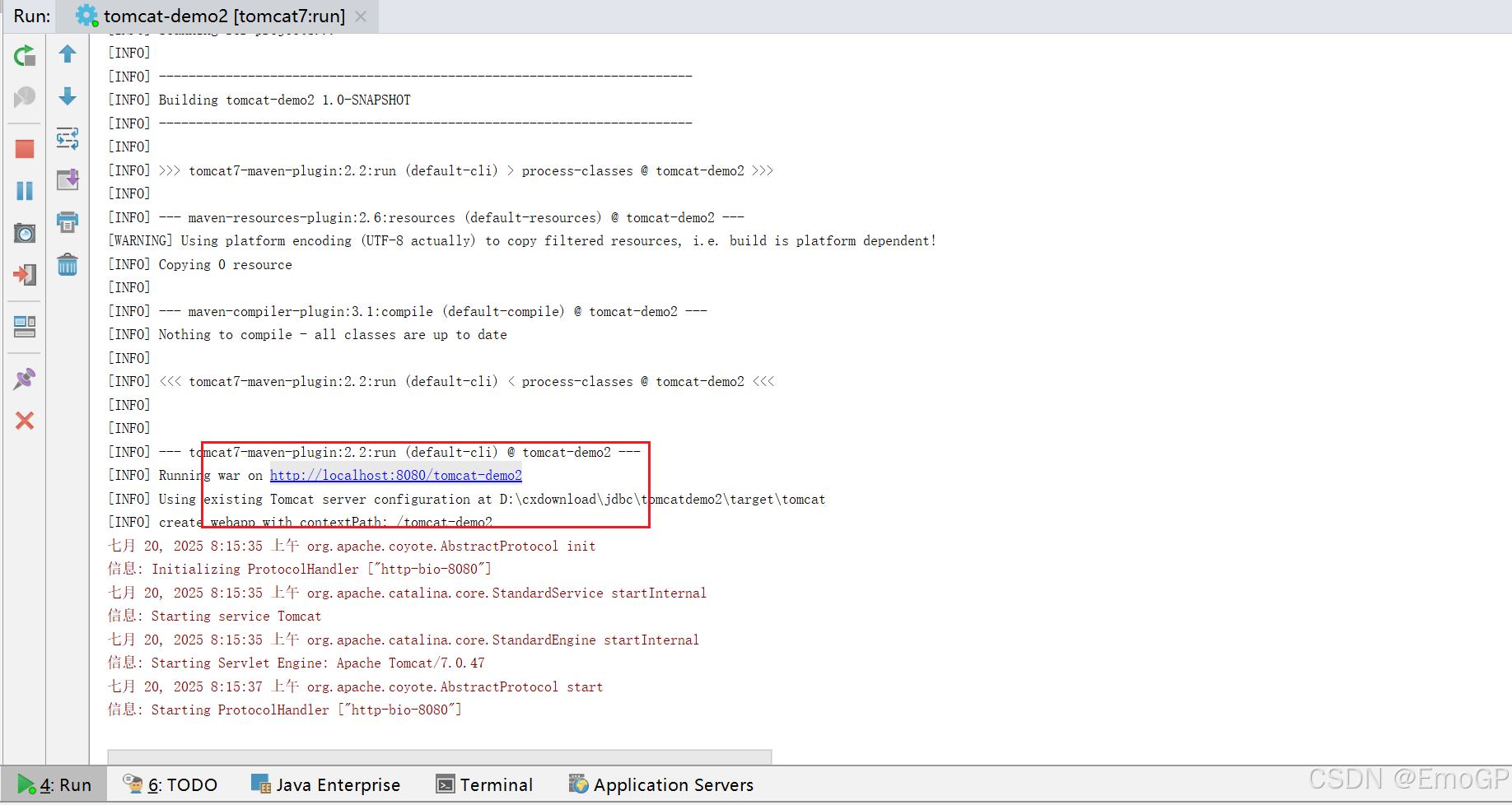The height and width of the screenshot is (805, 1512).
Task: Pin the current Run tab
Action: (x=25, y=379)
